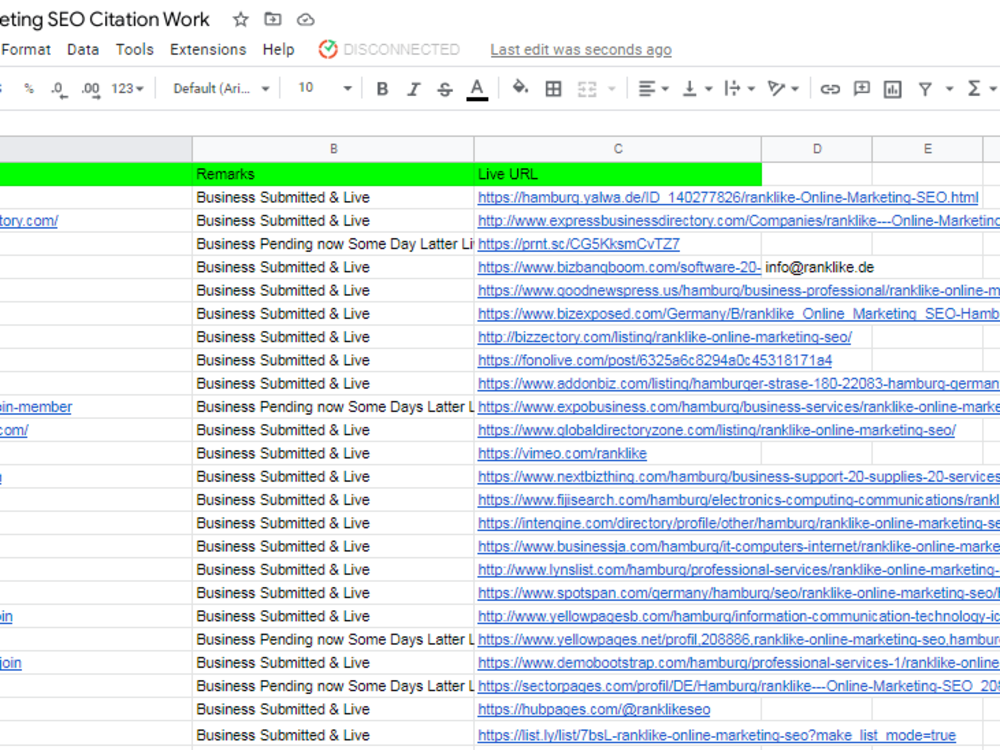This screenshot has height=750, width=1000.
Task: Click the cloud document status icon
Action: point(305,20)
